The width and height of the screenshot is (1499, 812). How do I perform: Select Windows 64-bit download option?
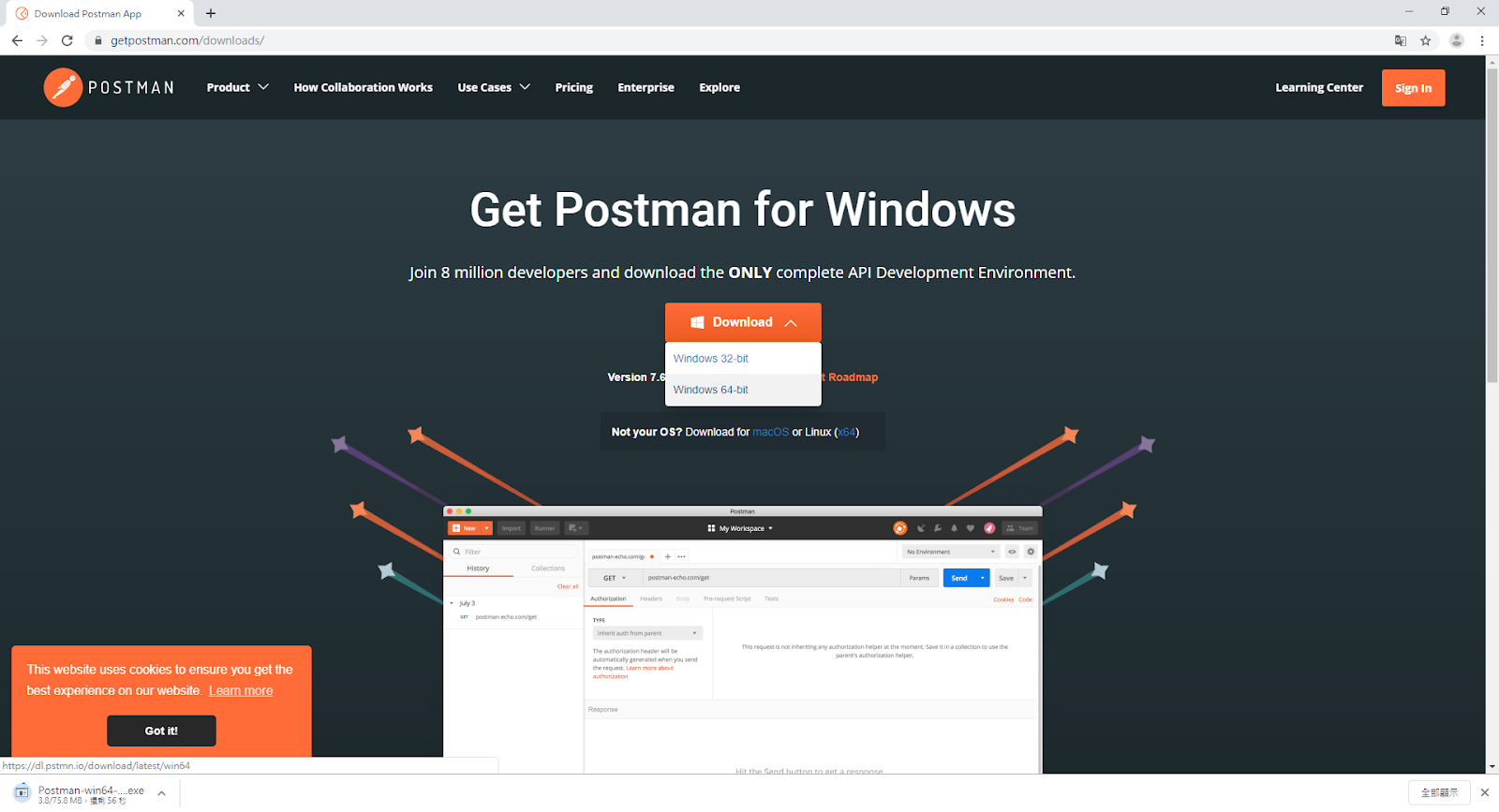(x=743, y=390)
